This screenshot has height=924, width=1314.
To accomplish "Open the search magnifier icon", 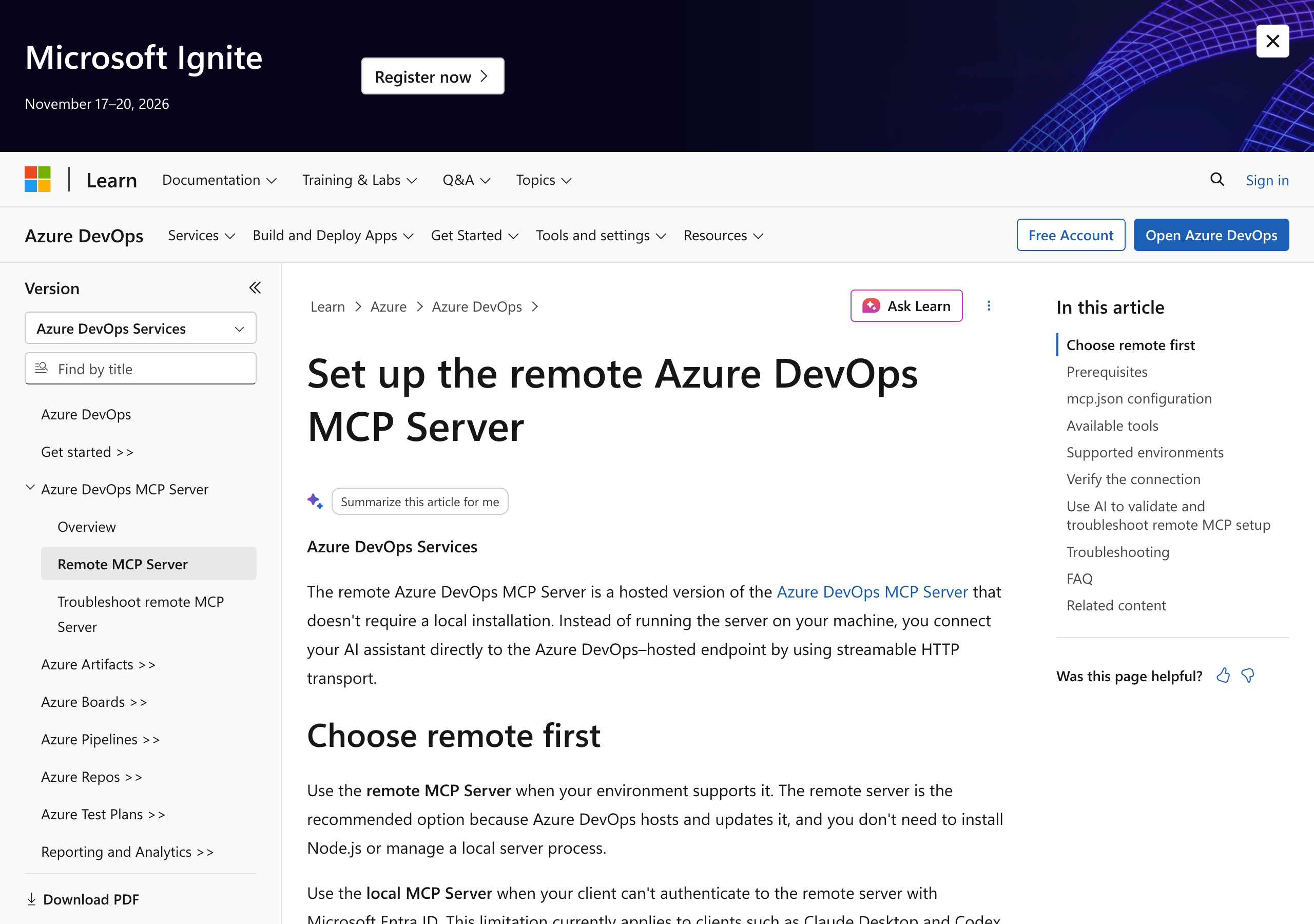I will (1216, 180).
